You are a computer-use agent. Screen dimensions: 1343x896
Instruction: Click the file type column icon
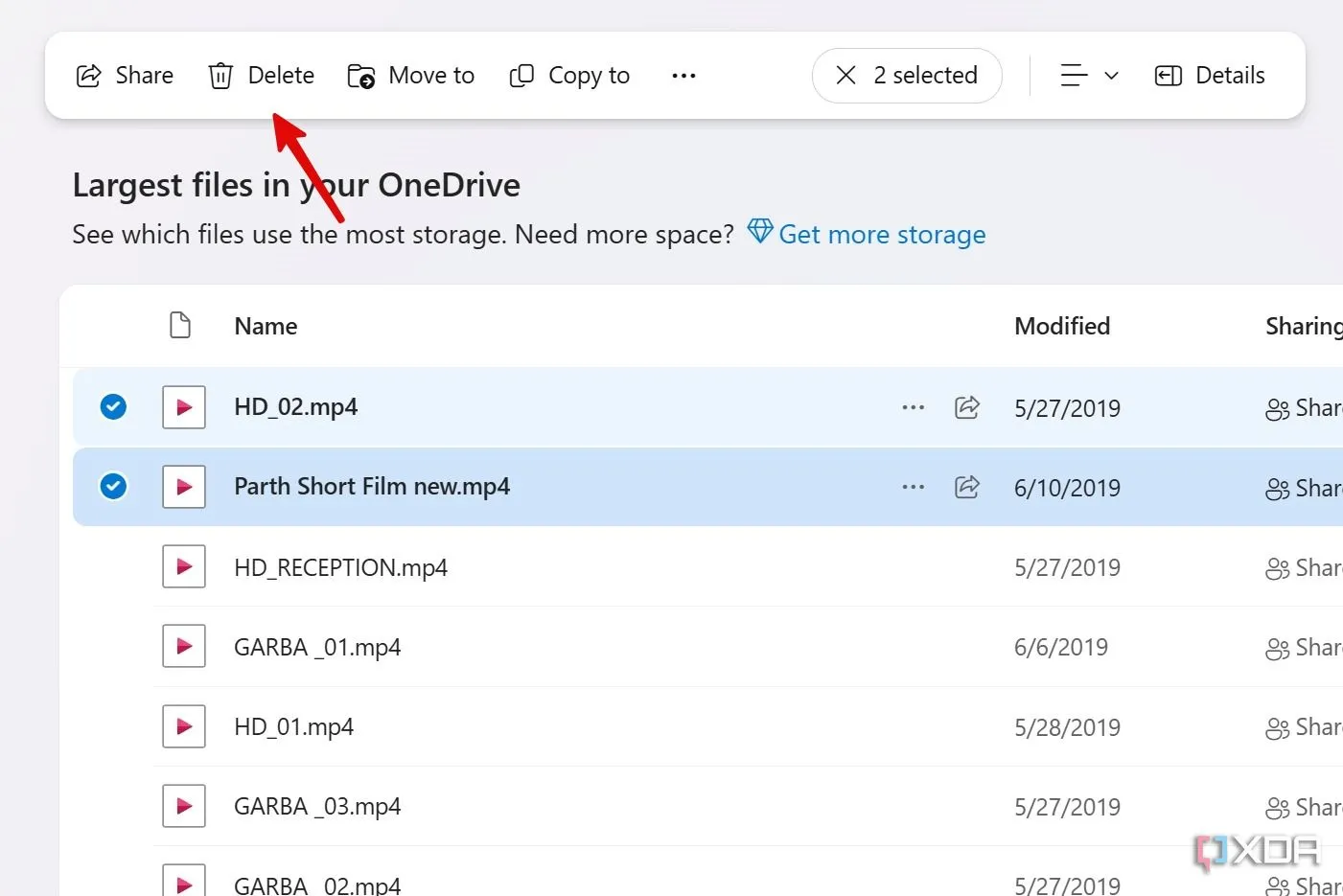point(180,326)
